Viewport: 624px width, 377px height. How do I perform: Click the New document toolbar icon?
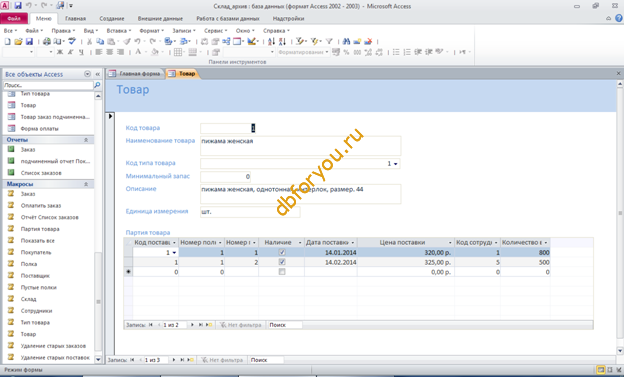(x=7, y=41)
